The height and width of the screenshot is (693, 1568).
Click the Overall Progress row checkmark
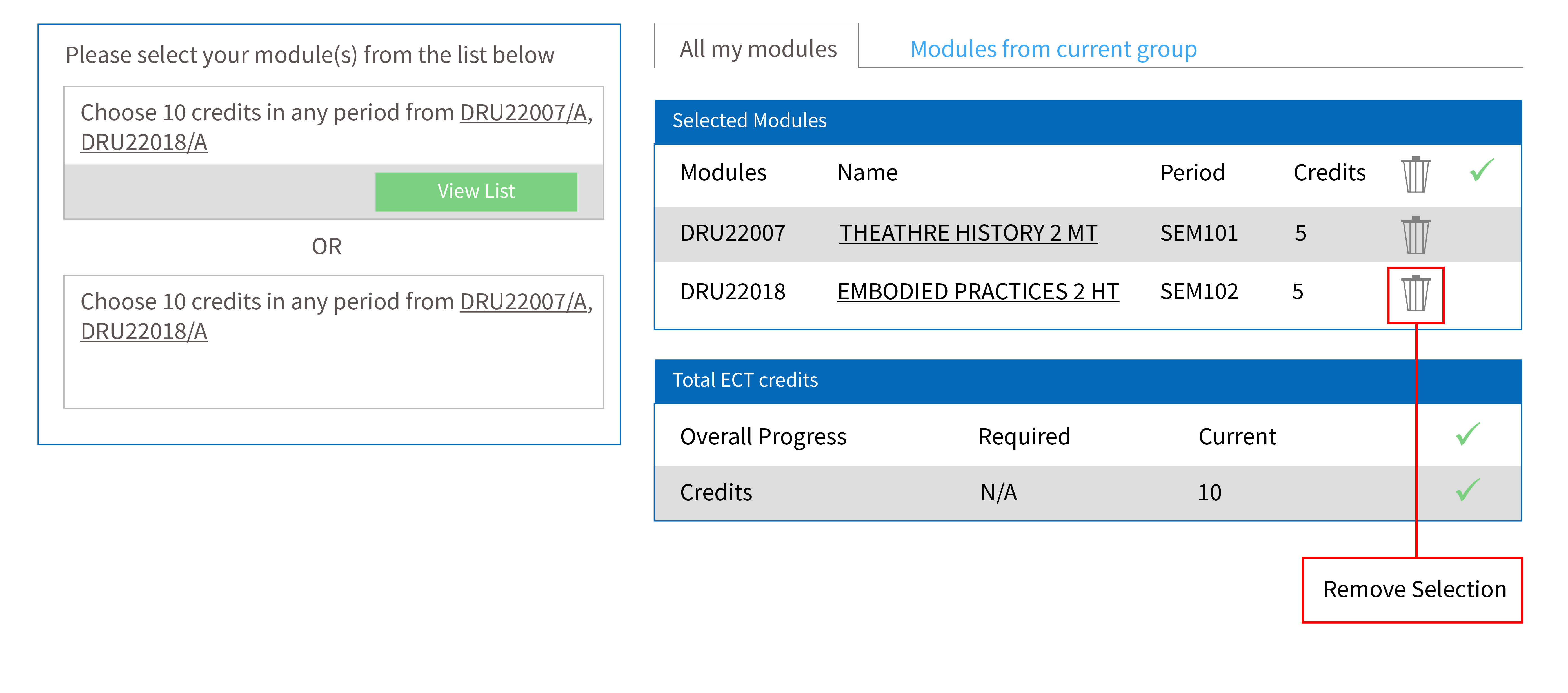click(1467, 434)
